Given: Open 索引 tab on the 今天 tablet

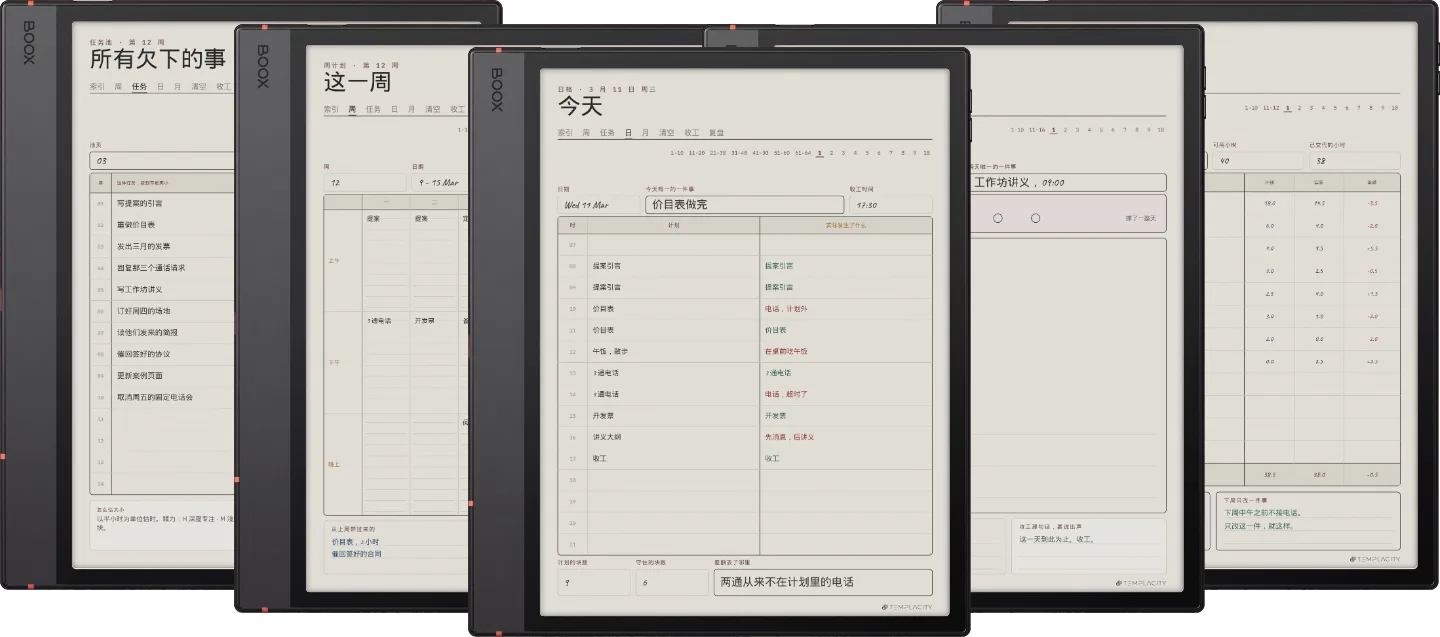Looking at the screenshot, I should (x=565, y=132).
